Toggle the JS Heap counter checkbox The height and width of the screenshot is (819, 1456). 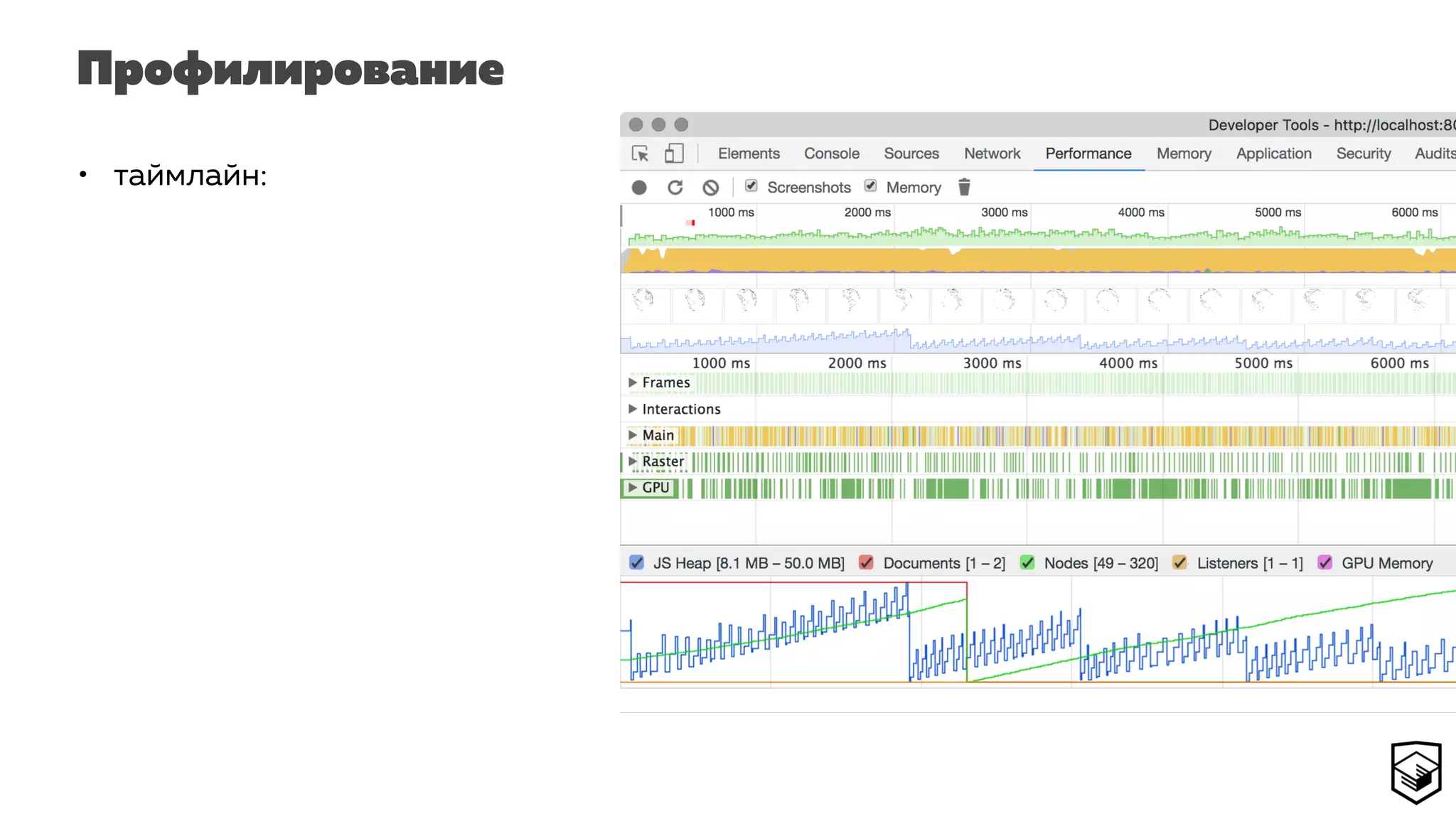pos(637,563)
